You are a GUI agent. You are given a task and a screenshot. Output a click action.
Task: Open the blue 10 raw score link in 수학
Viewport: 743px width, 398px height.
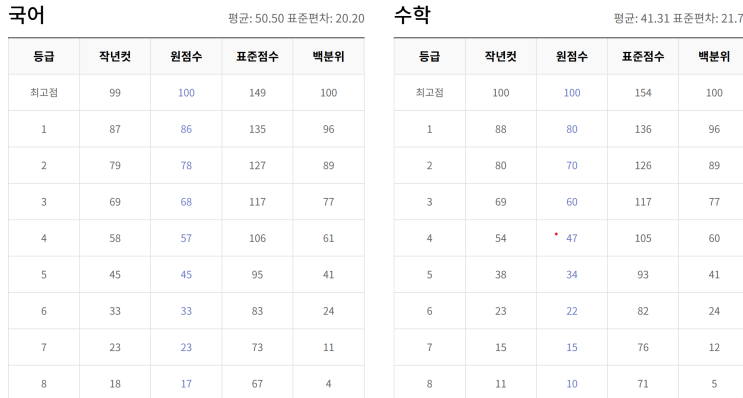(x=572, y=384)
